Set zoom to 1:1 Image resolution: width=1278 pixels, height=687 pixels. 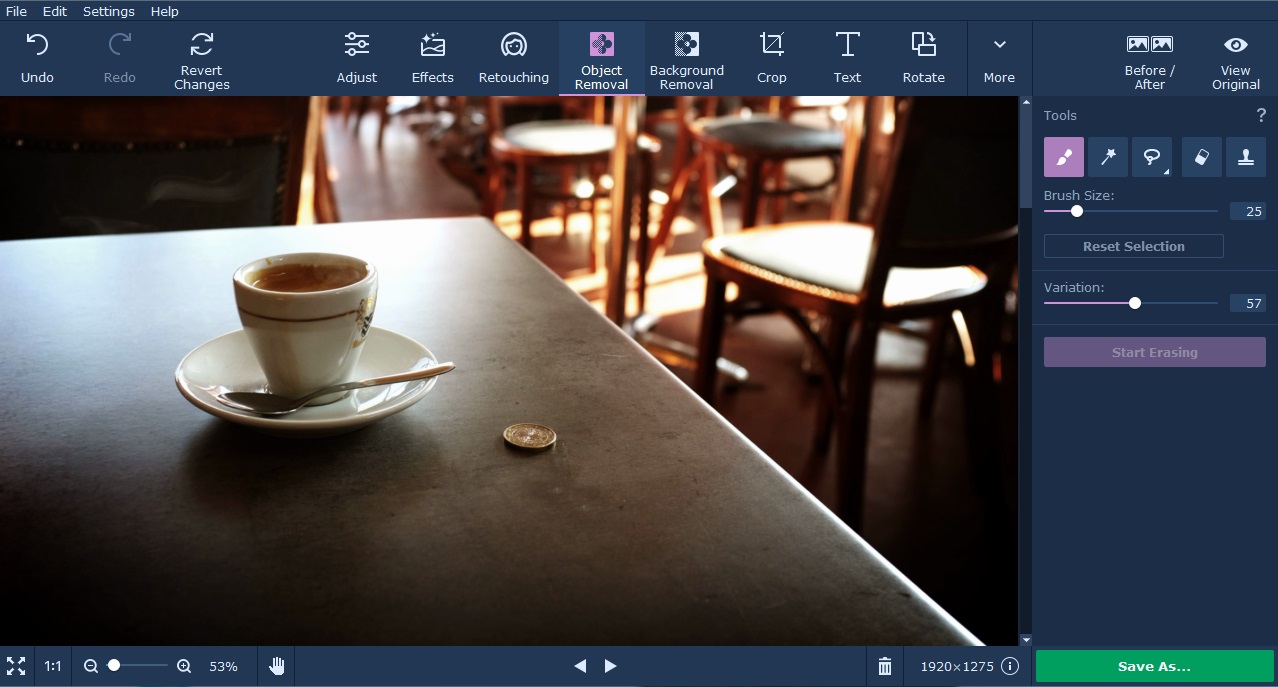(53, 666)
